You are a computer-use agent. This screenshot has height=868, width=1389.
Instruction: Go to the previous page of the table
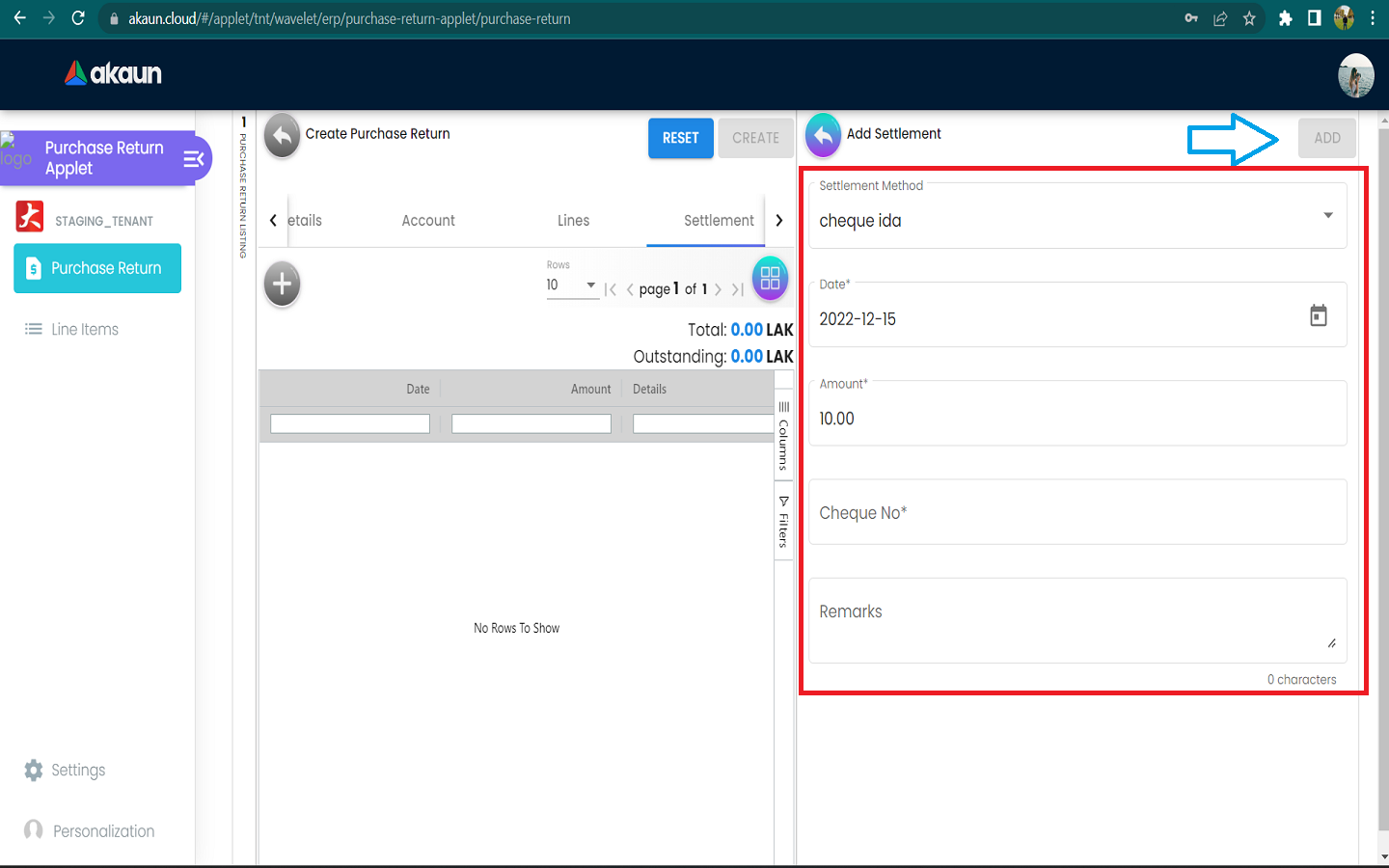tap(630, 289)
